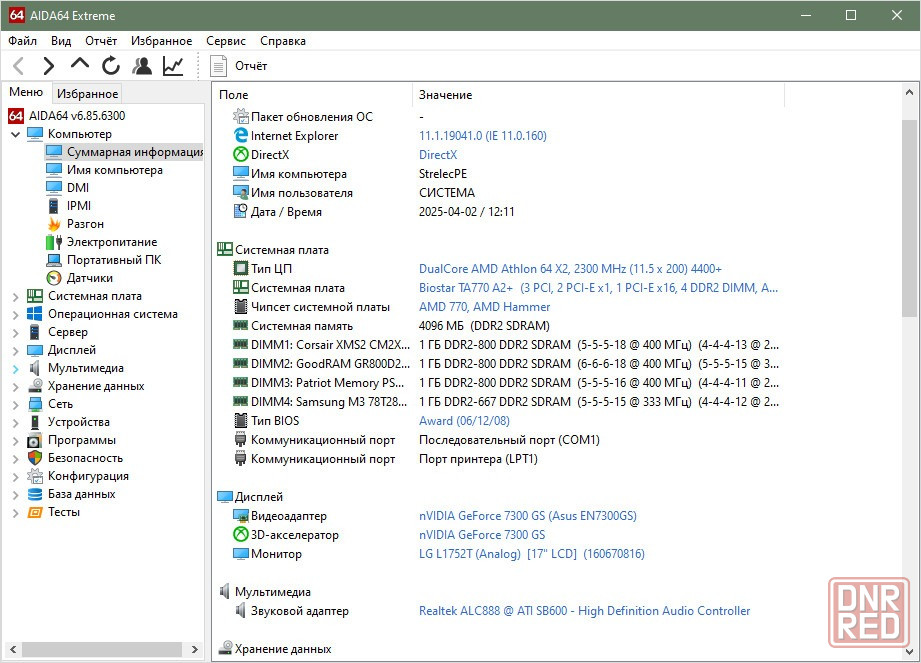Expand the Операционная система tree node
Image resolution: width=921 pixels, height=663 pixels.
click(x=15, y=315)
